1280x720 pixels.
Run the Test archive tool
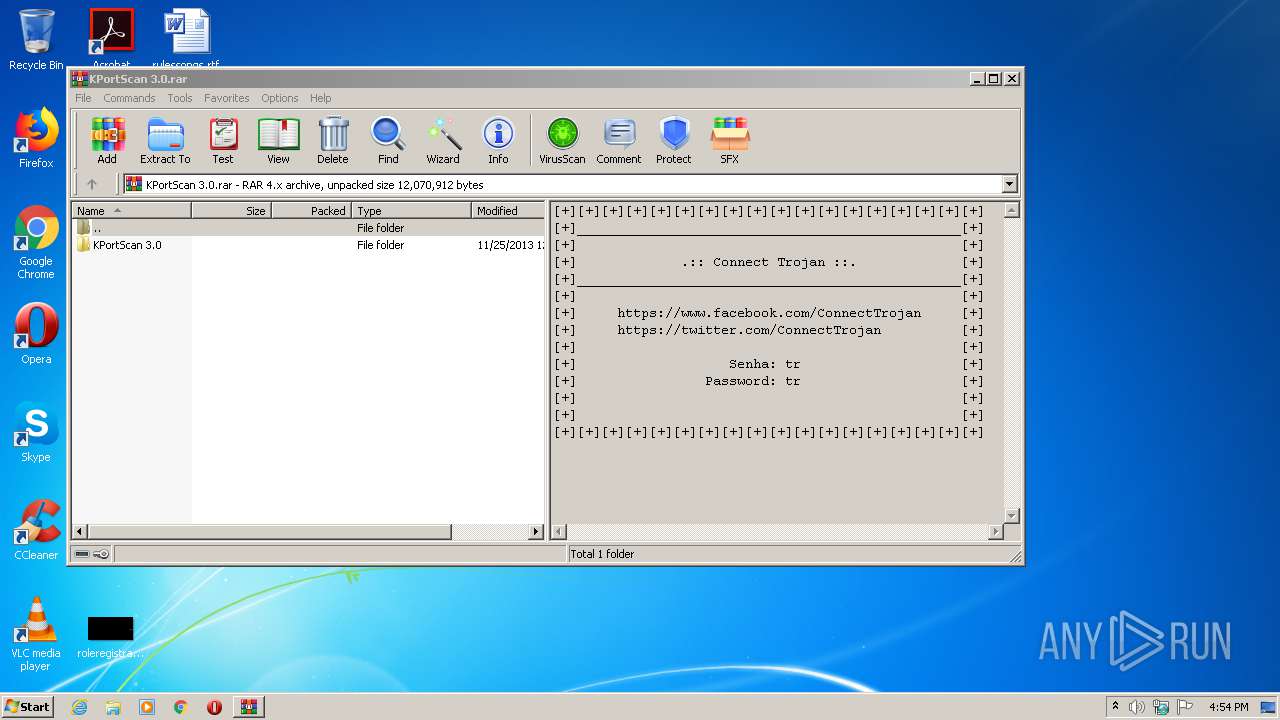pos(223,140)
